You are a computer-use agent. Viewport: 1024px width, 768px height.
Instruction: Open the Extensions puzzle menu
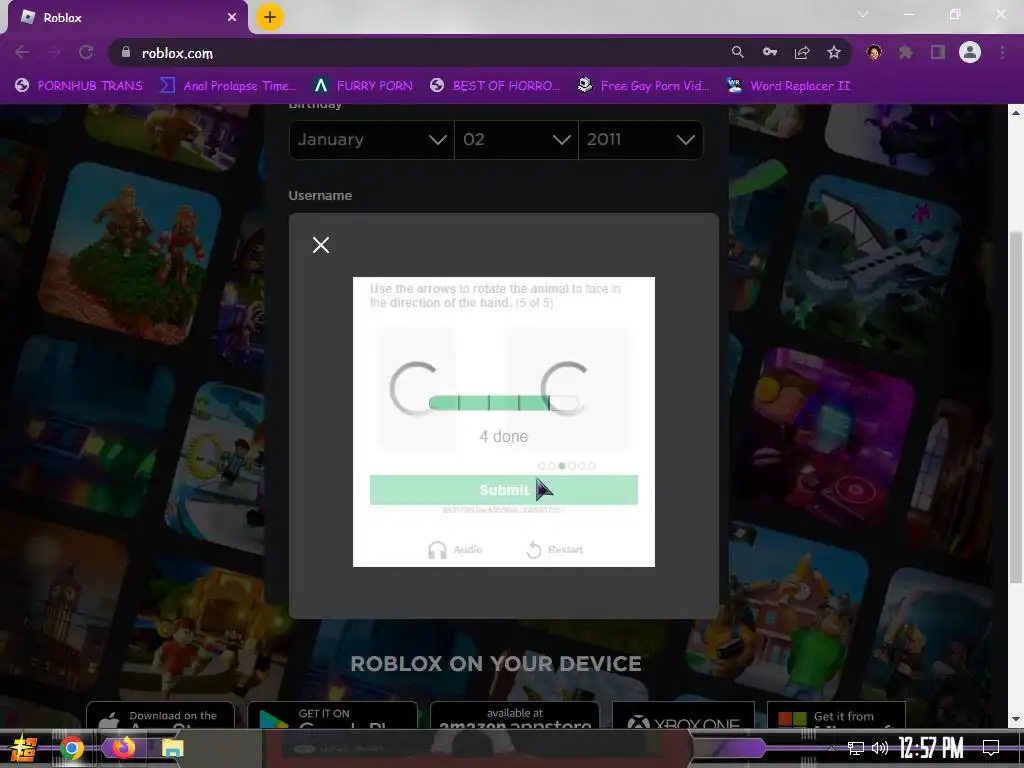tap(905, 52)
